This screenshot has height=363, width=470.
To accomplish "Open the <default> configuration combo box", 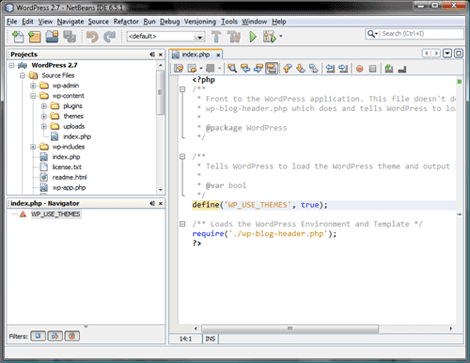I will click(x=166, y=36).
